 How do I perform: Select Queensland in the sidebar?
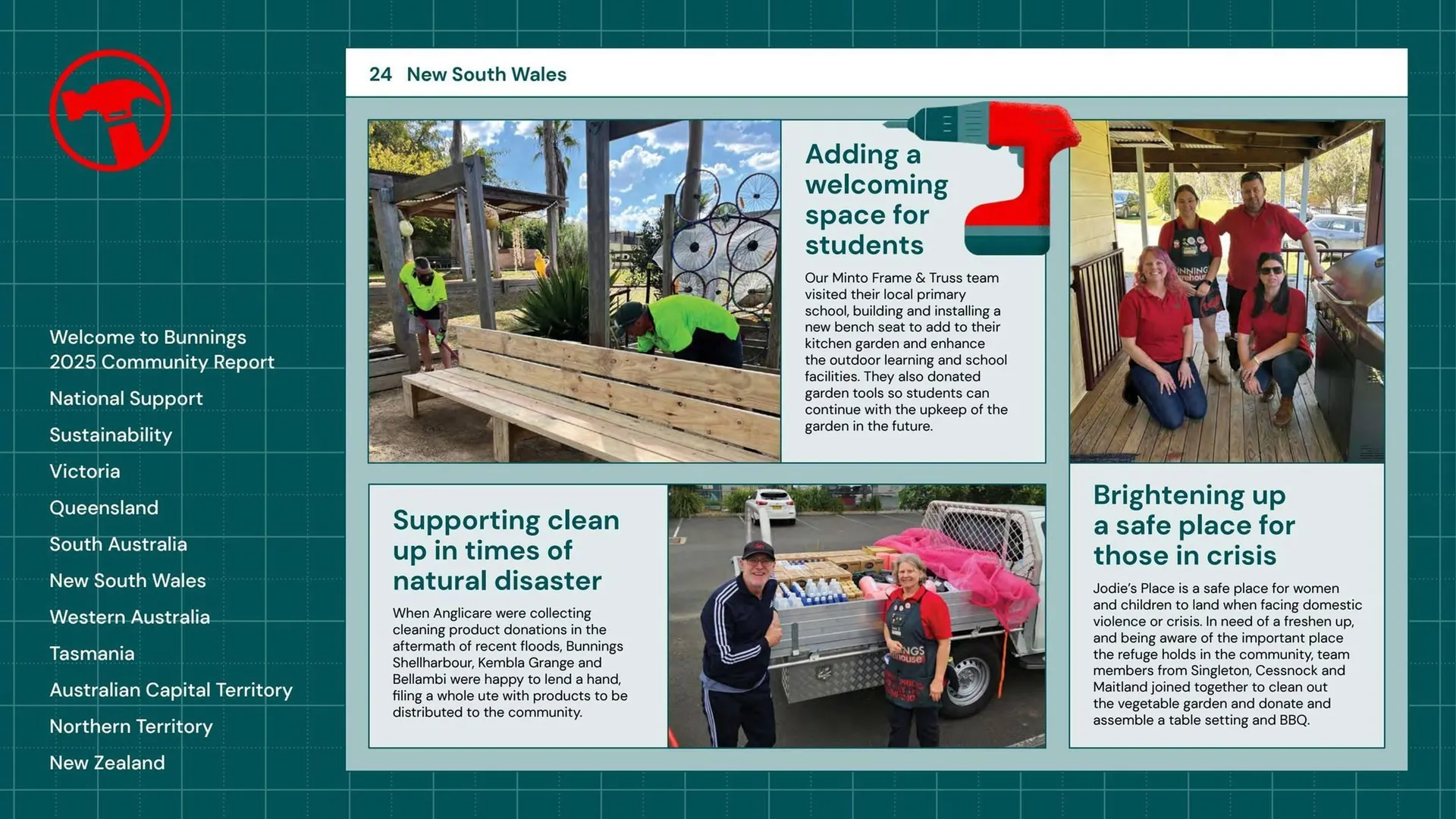pos(104,508)
